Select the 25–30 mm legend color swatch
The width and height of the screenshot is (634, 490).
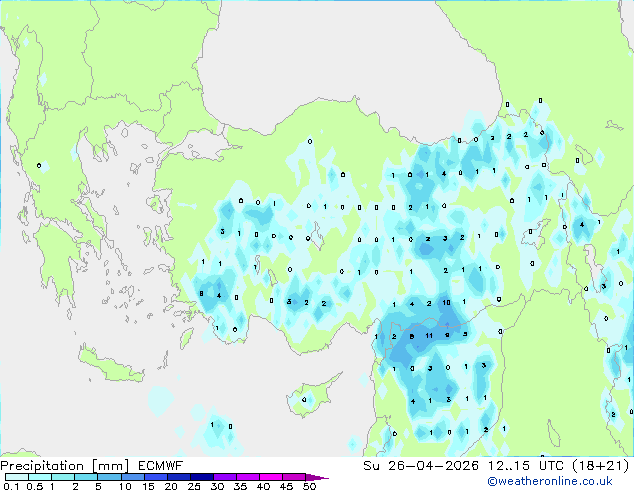pyautogui.click(x=201, y=477)
